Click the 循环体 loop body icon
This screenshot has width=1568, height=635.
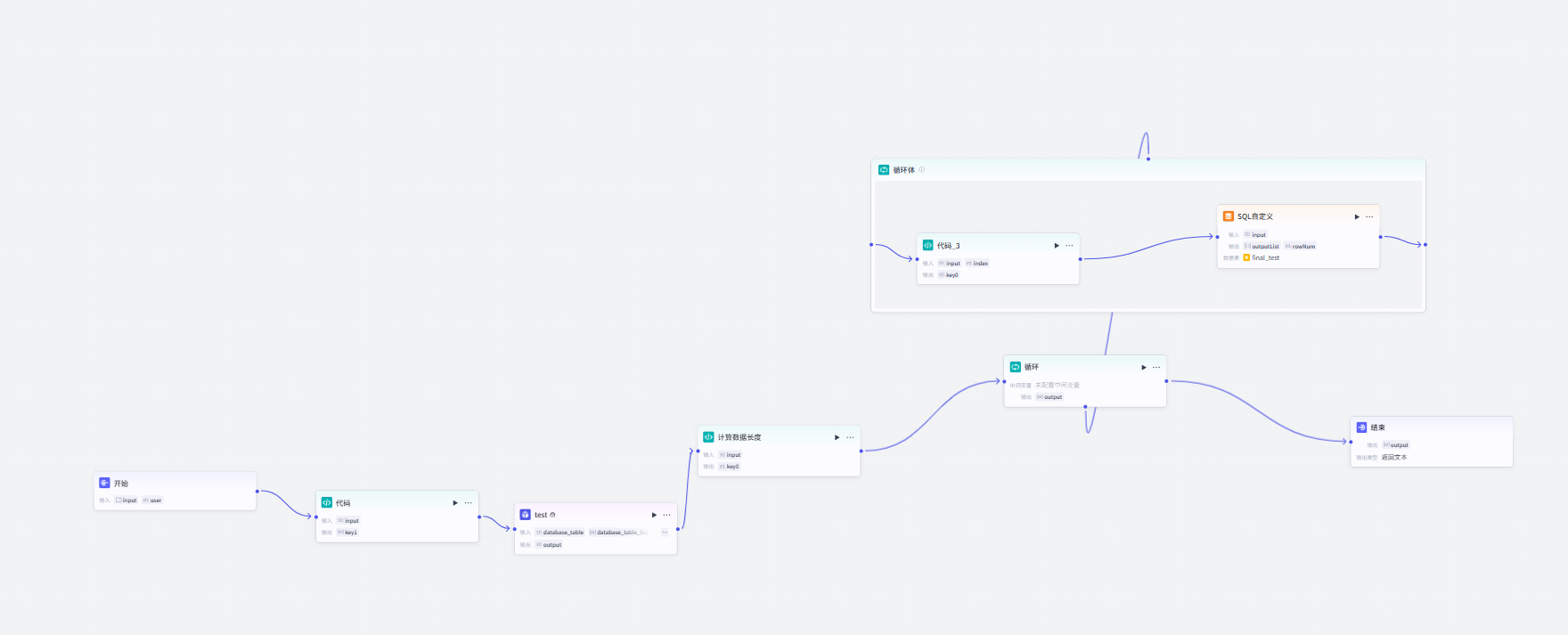[884, 169]
